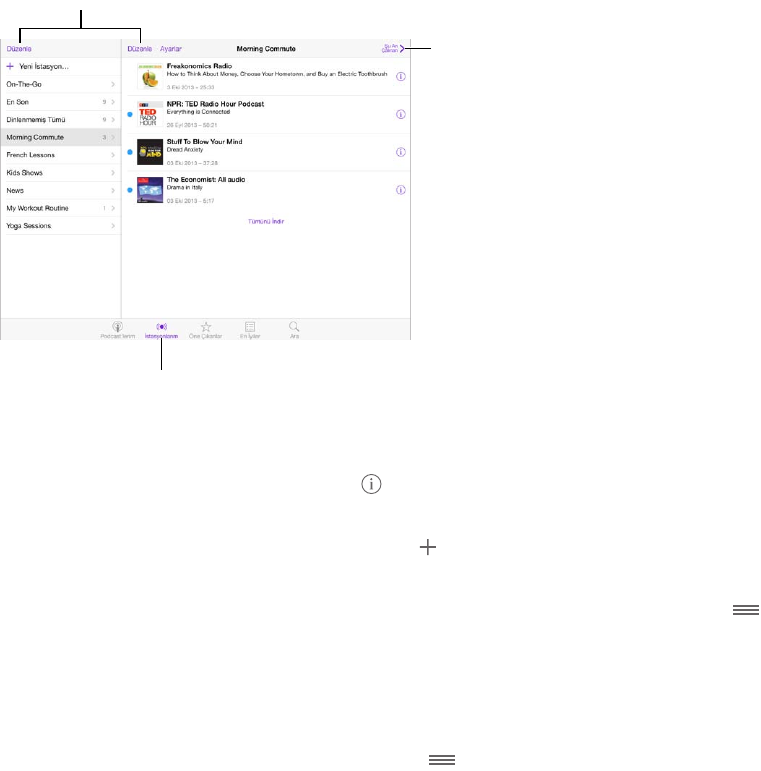The image size is (761, 771).
Task: Play The Economist: All audio title
Action: [x=206, y=179]
